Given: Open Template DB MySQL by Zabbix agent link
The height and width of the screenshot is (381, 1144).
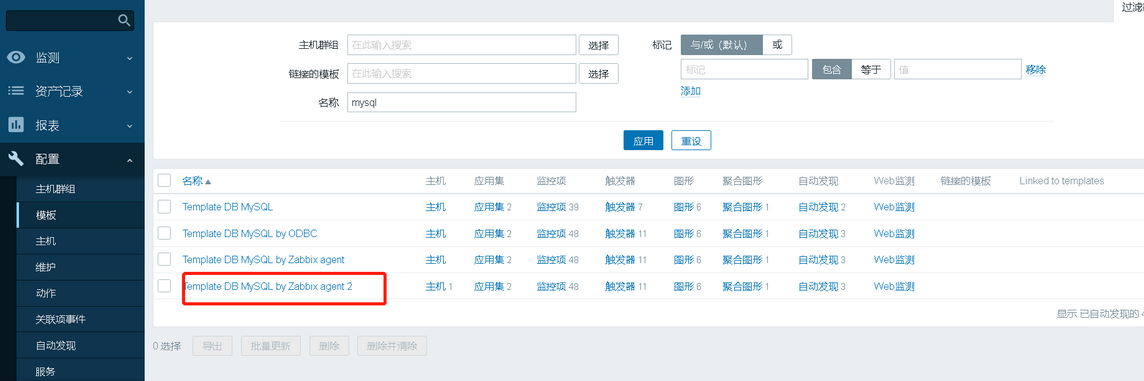Looking at the screenshot, I should click(263, 260).
